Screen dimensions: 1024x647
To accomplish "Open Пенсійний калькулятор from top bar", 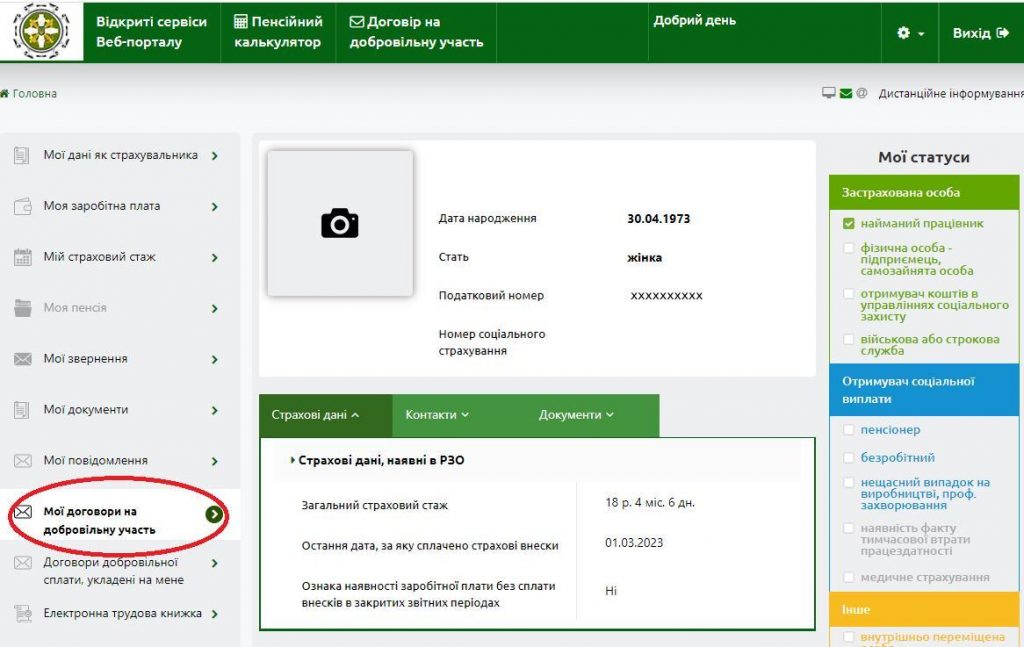I will 278,32.
